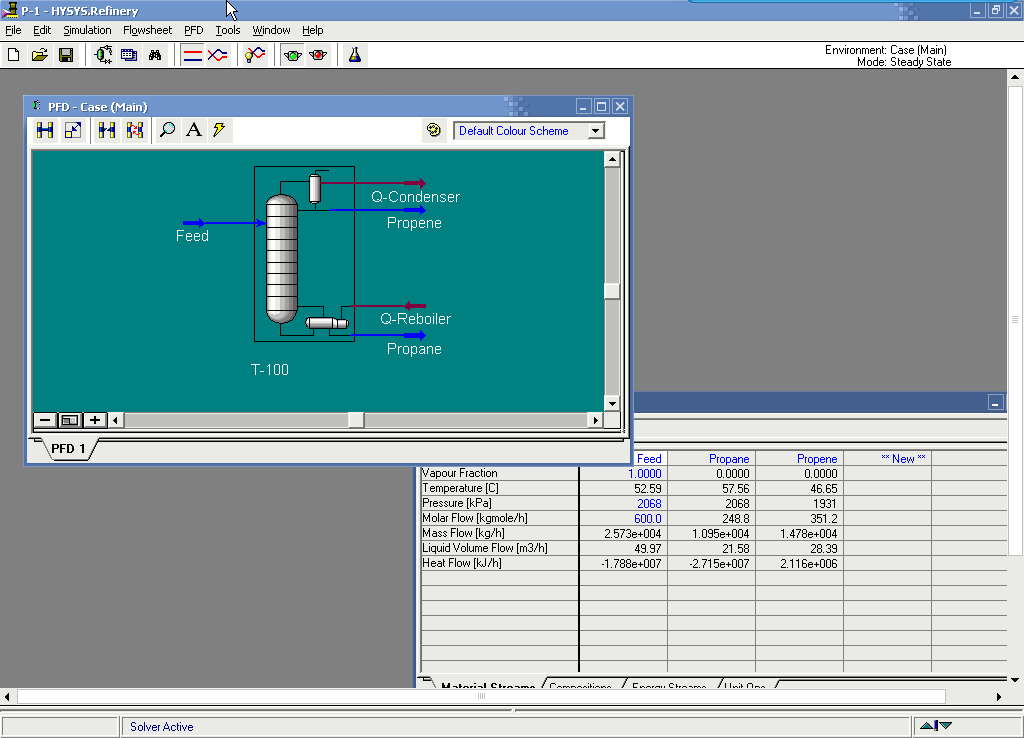Open the Tools menu
Viewport: 1024px width, 738px height.
coord(228,30)
